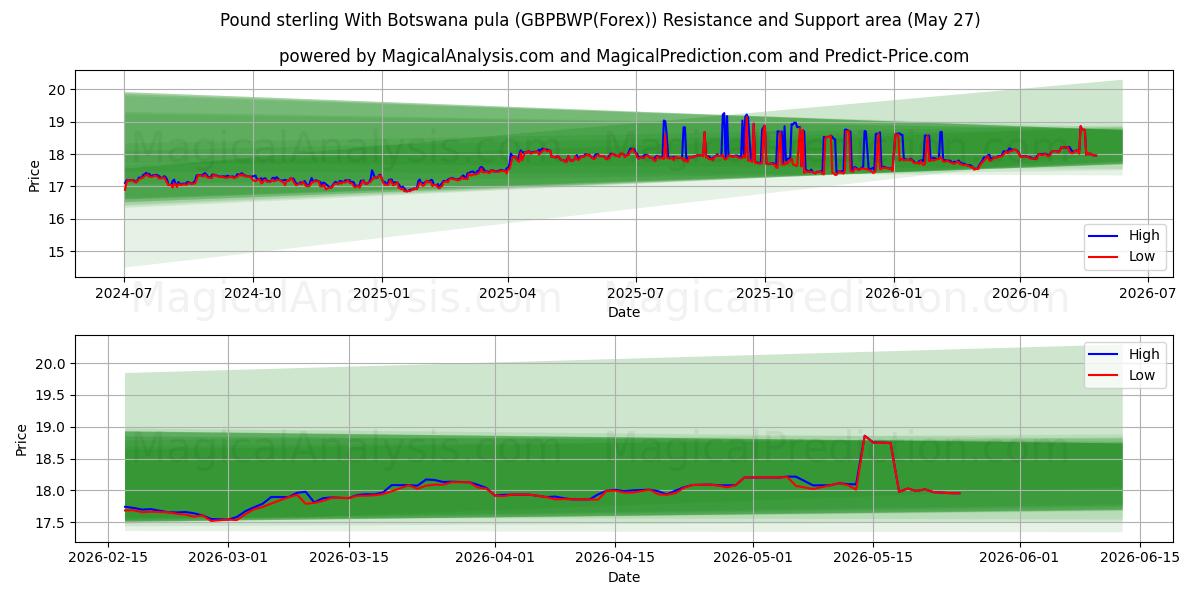Click the 2026-07 date tick label
1200x600 pixels.
pos(1147,295)
